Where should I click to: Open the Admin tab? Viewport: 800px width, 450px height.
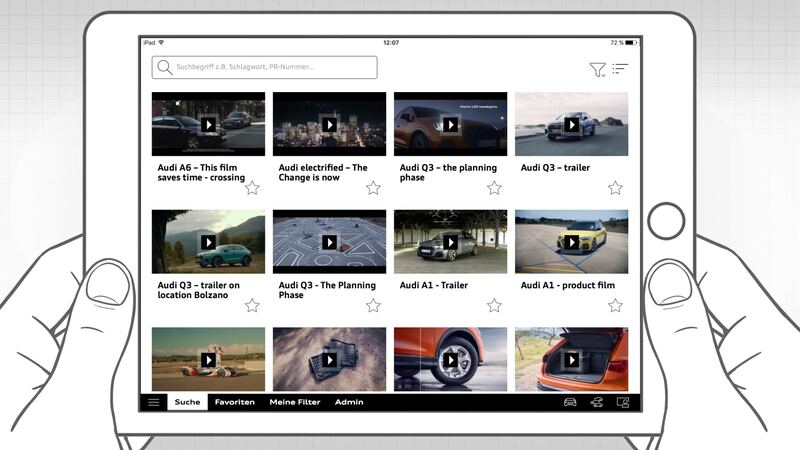[x=349, y=402]
